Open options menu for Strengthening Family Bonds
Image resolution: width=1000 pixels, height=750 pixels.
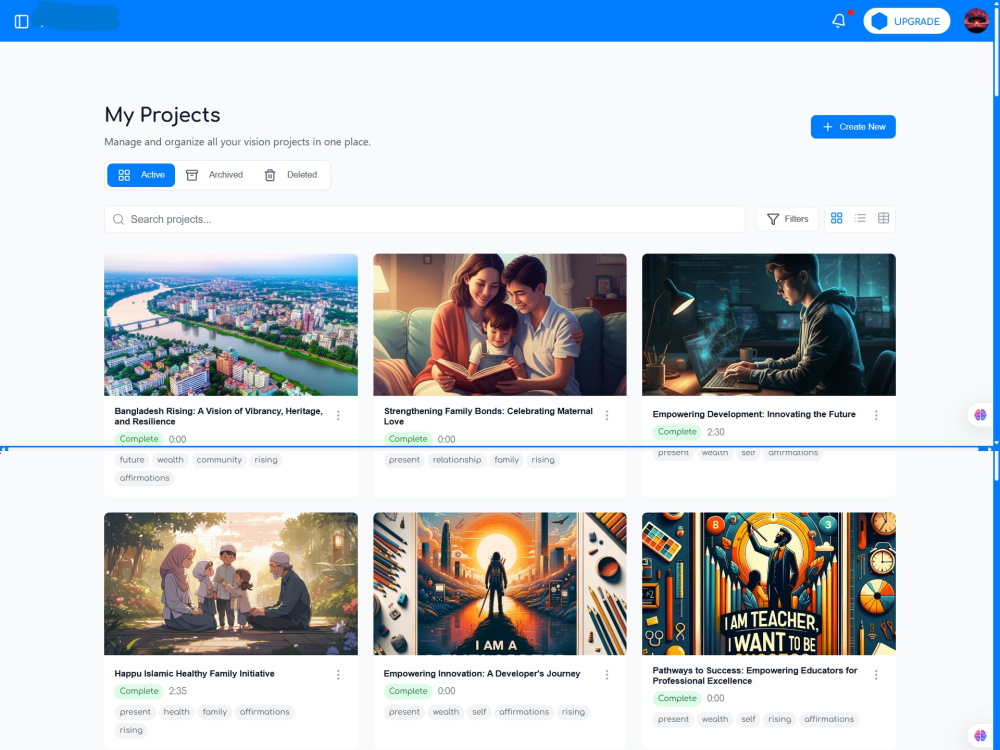click(x=607, y=416)
